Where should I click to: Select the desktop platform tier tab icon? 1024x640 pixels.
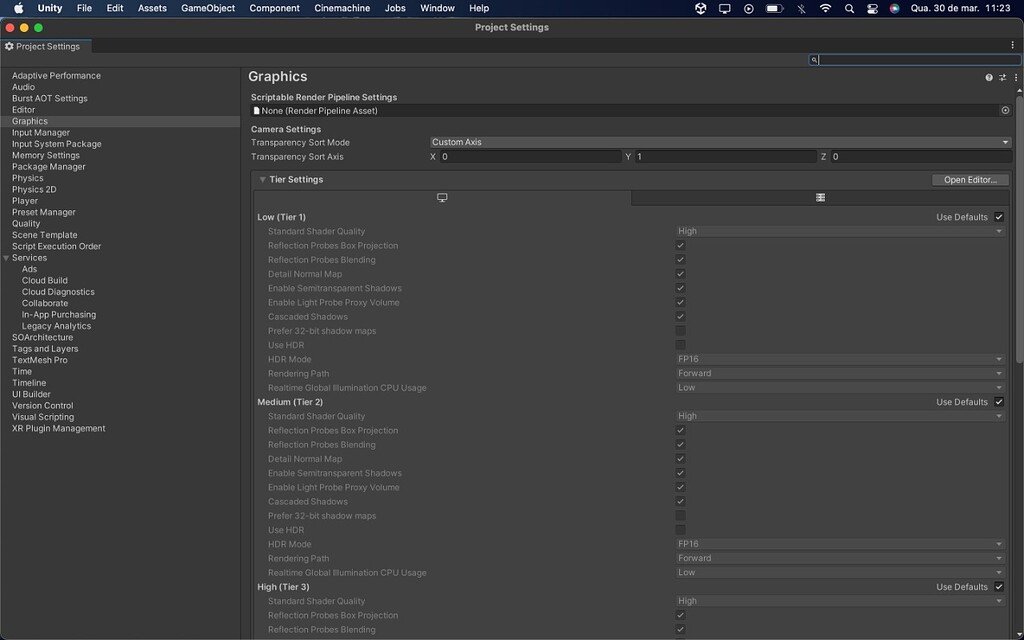pyautogui.click(x=441, y=197)
